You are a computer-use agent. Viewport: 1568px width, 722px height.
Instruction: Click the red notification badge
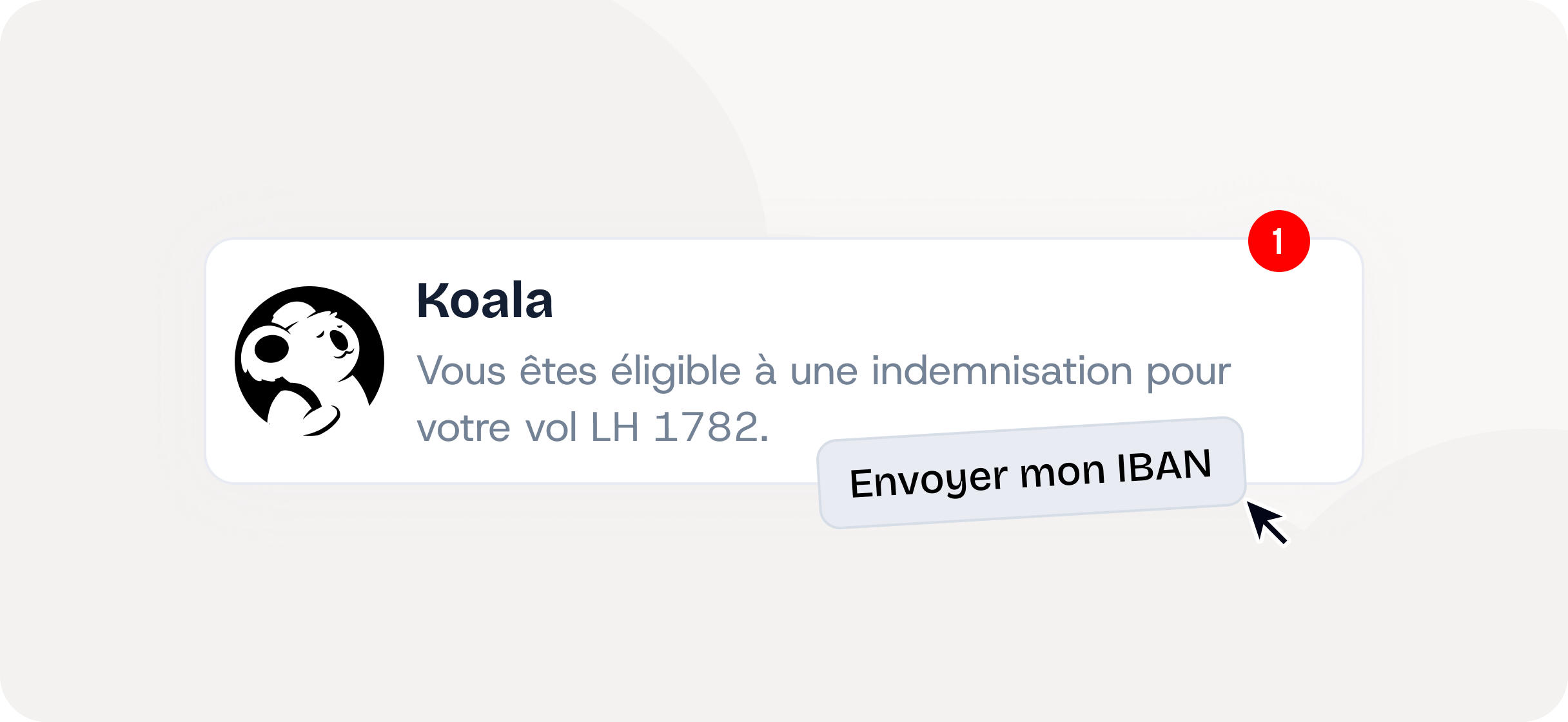click(1279, 241)
